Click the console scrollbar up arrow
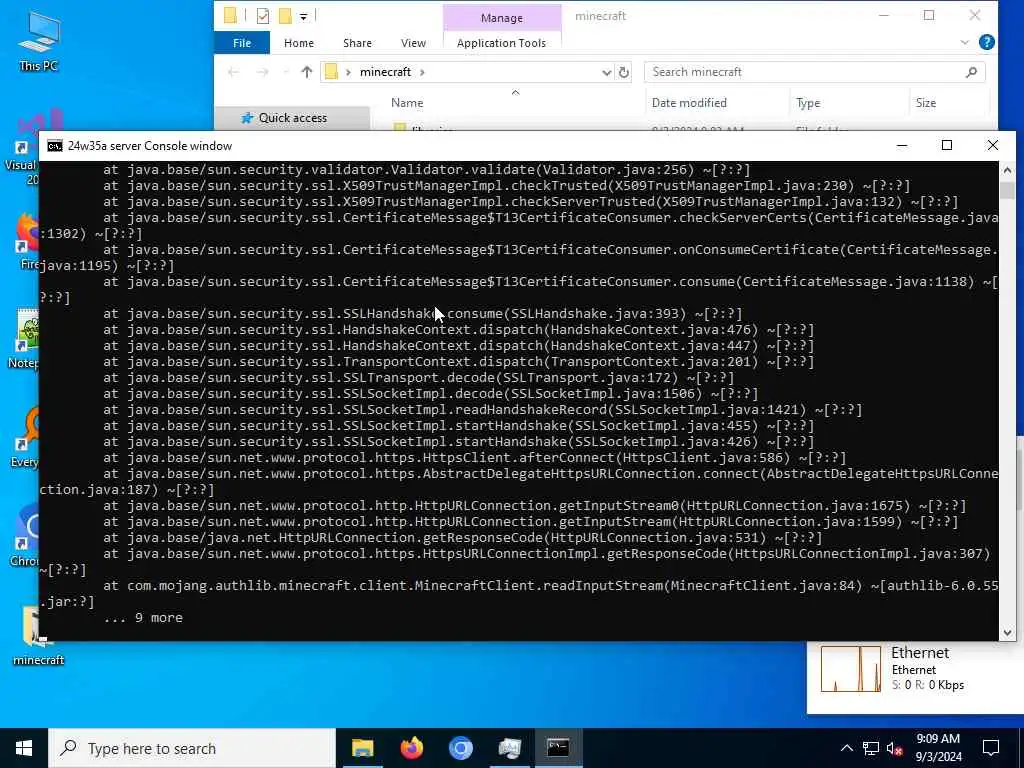The width and height of the screenshot is (1024, 768). (x=1007, y=170)
